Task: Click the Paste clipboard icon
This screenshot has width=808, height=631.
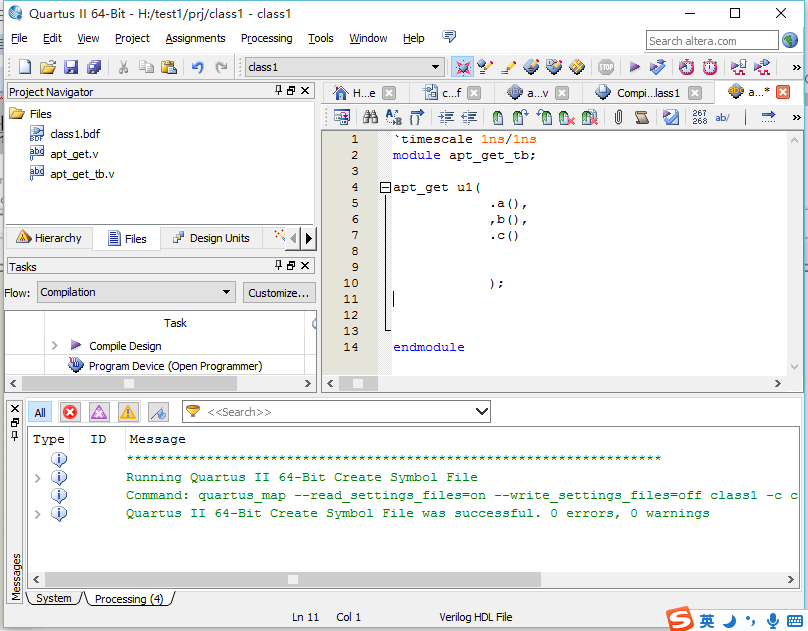Action: pos(169,67)
